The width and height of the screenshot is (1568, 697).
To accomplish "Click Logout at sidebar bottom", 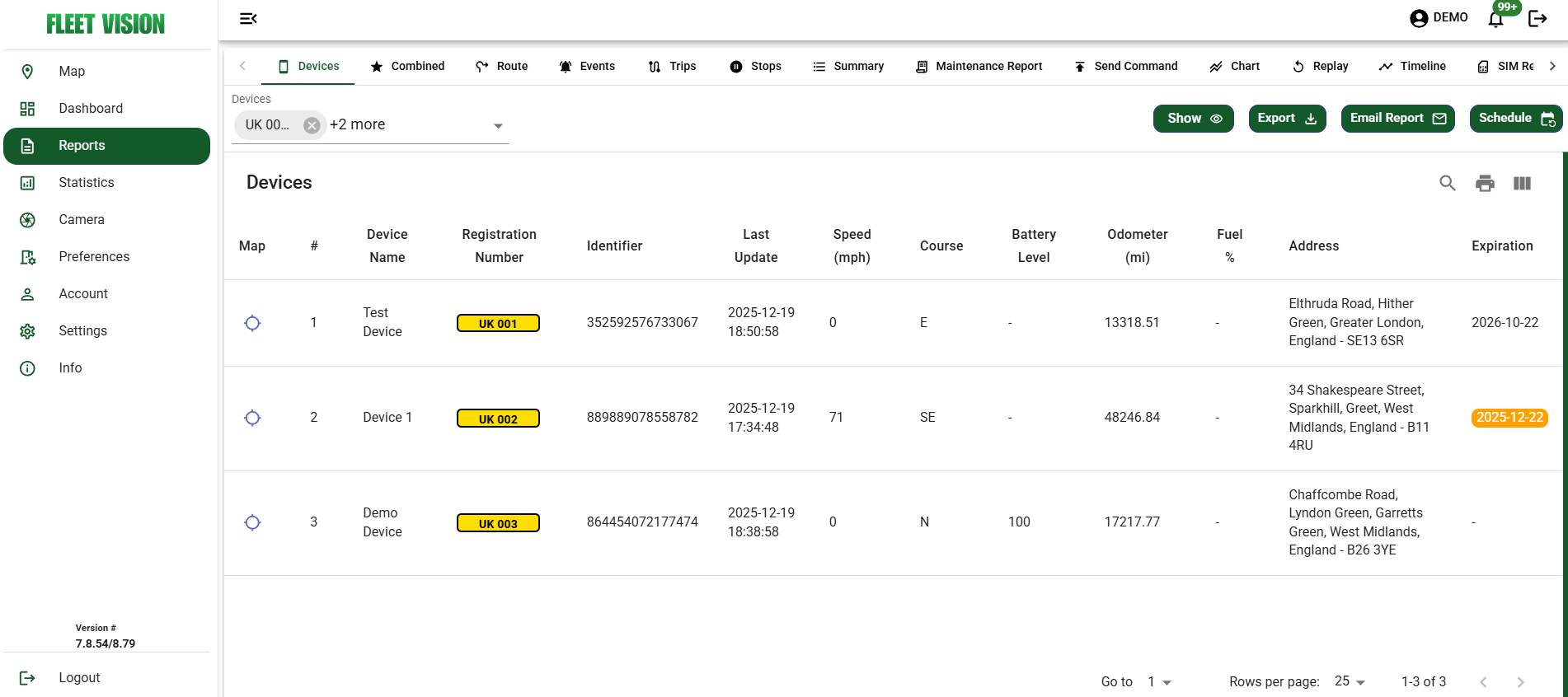I will (106, 678).
